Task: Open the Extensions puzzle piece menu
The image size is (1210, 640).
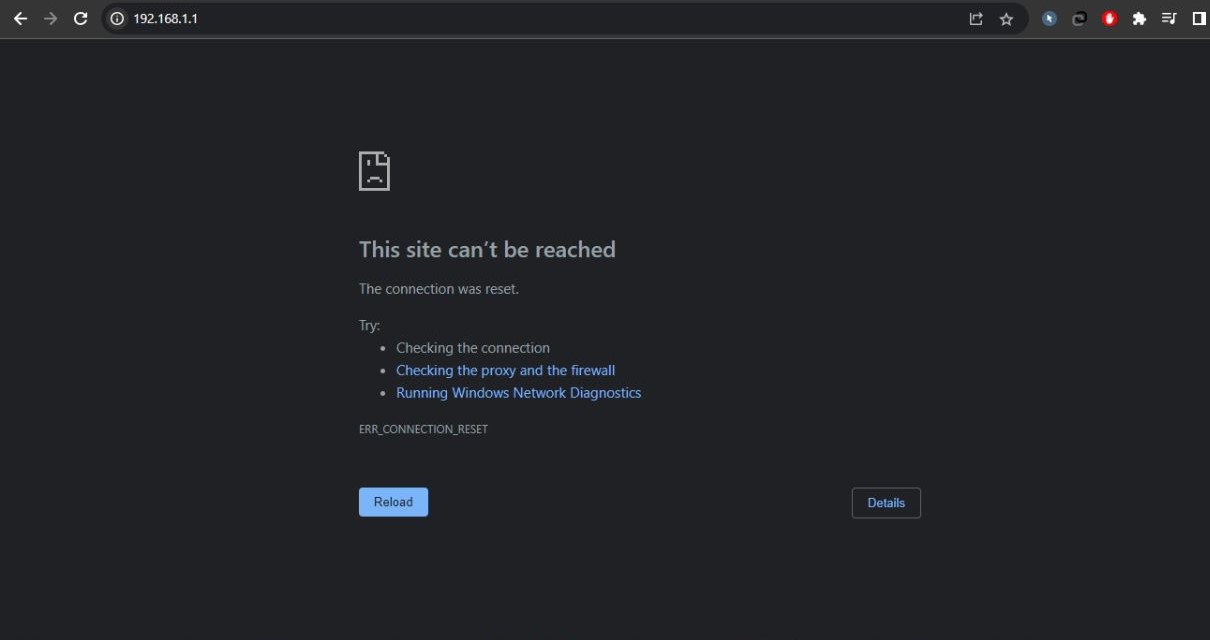Action: click(x=1139, y=19)
